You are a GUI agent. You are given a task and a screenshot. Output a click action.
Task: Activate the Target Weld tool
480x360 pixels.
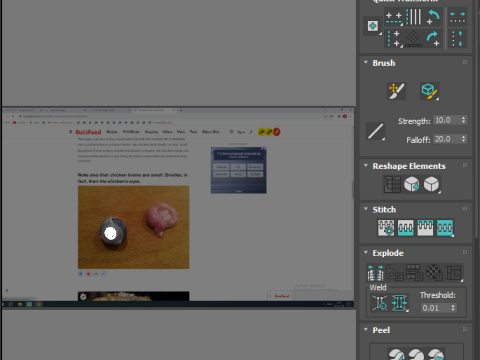click(380, 303)
